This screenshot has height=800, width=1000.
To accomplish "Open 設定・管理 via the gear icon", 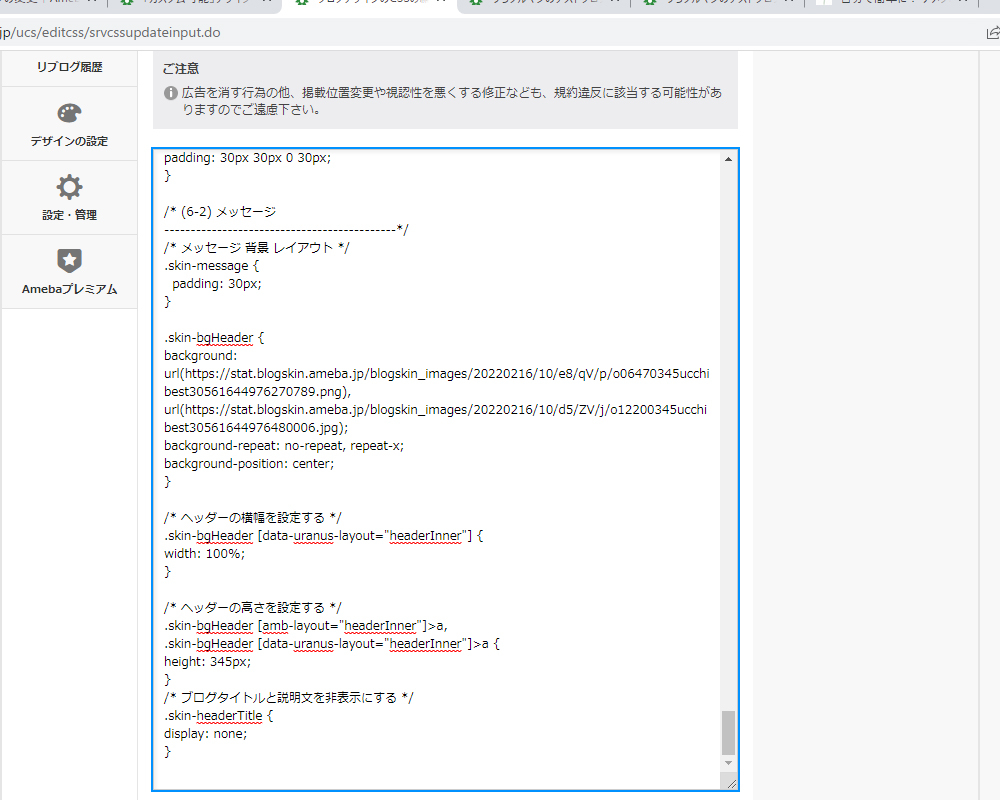I will tap(69, 187).
